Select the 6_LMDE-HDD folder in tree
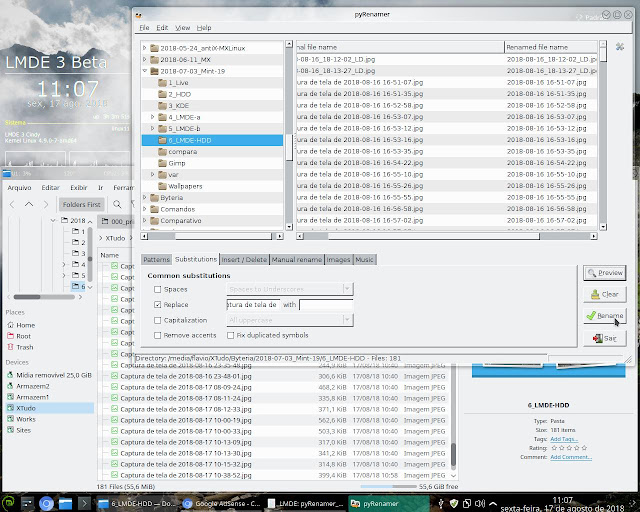 click(212, 140)
